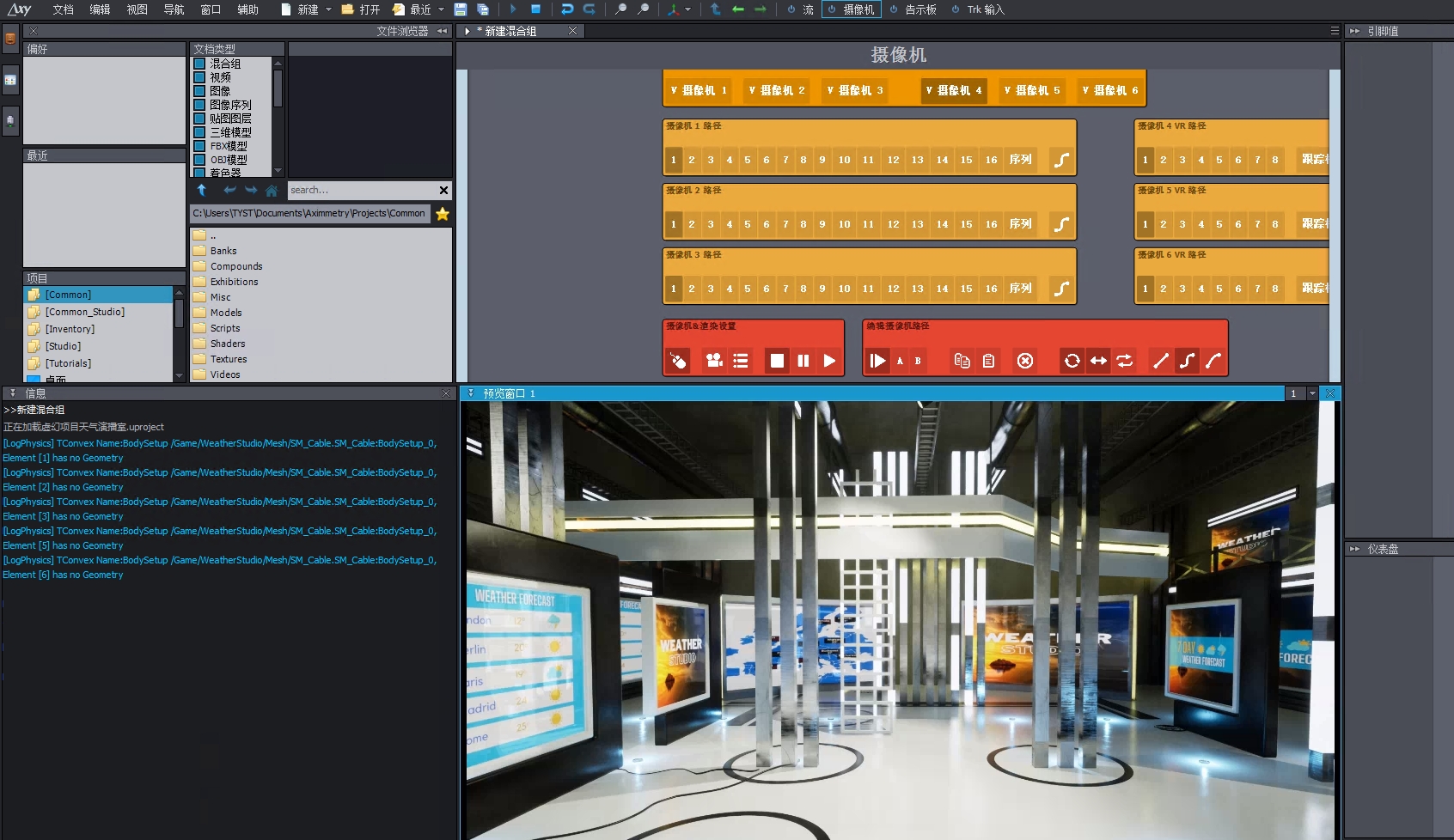Open the 导航 menu
This screenshot has height=840, width=1454.
(x=174, y=9)
